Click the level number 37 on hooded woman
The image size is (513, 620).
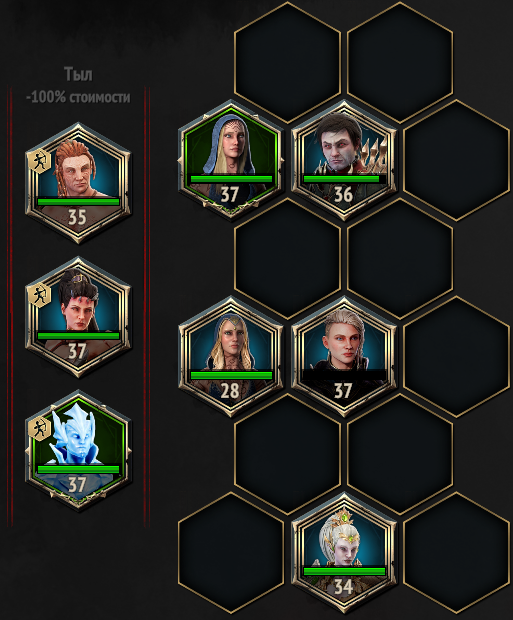[x=229, y=195]
